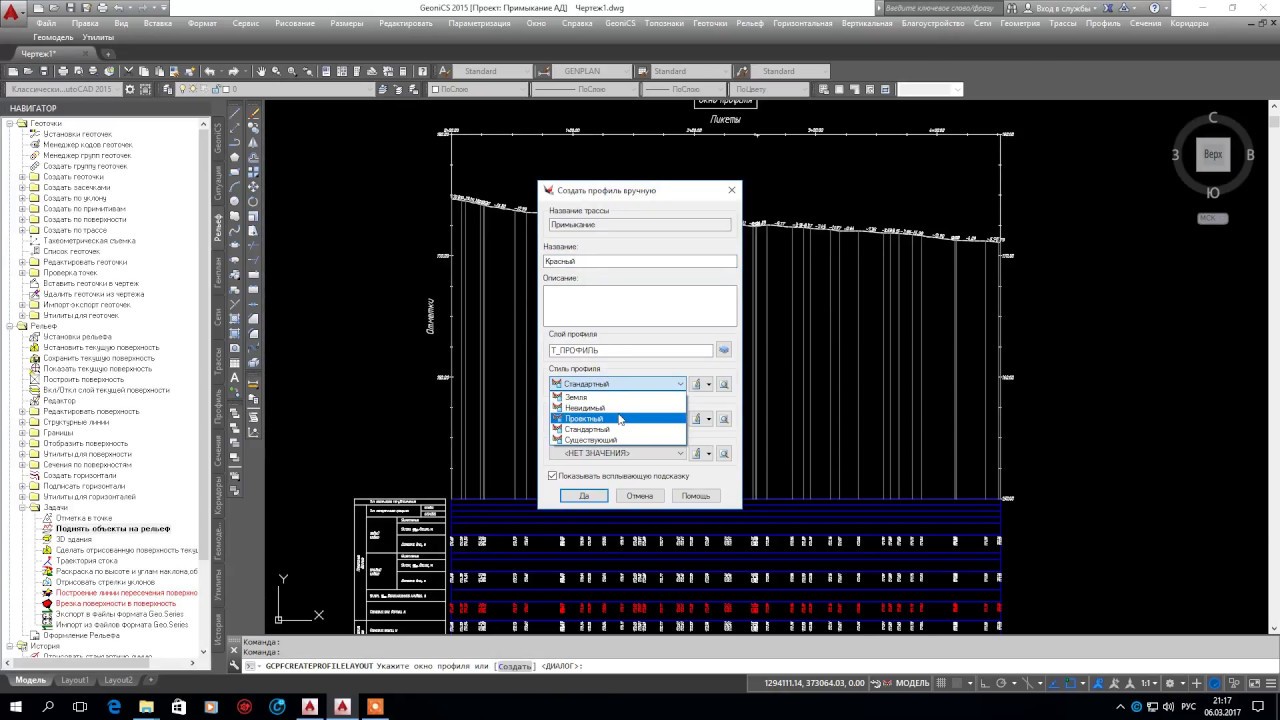1280x720 pixels.
Task: Click style pick magnifier icon next to Стандартный
Action: click(725, 384)
